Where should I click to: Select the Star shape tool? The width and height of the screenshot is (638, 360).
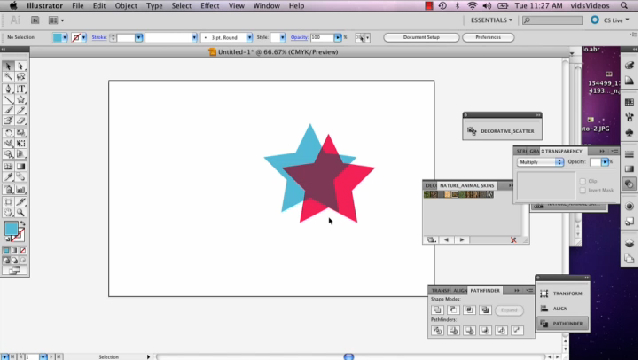pyautogui.click(x=21, y=99)
